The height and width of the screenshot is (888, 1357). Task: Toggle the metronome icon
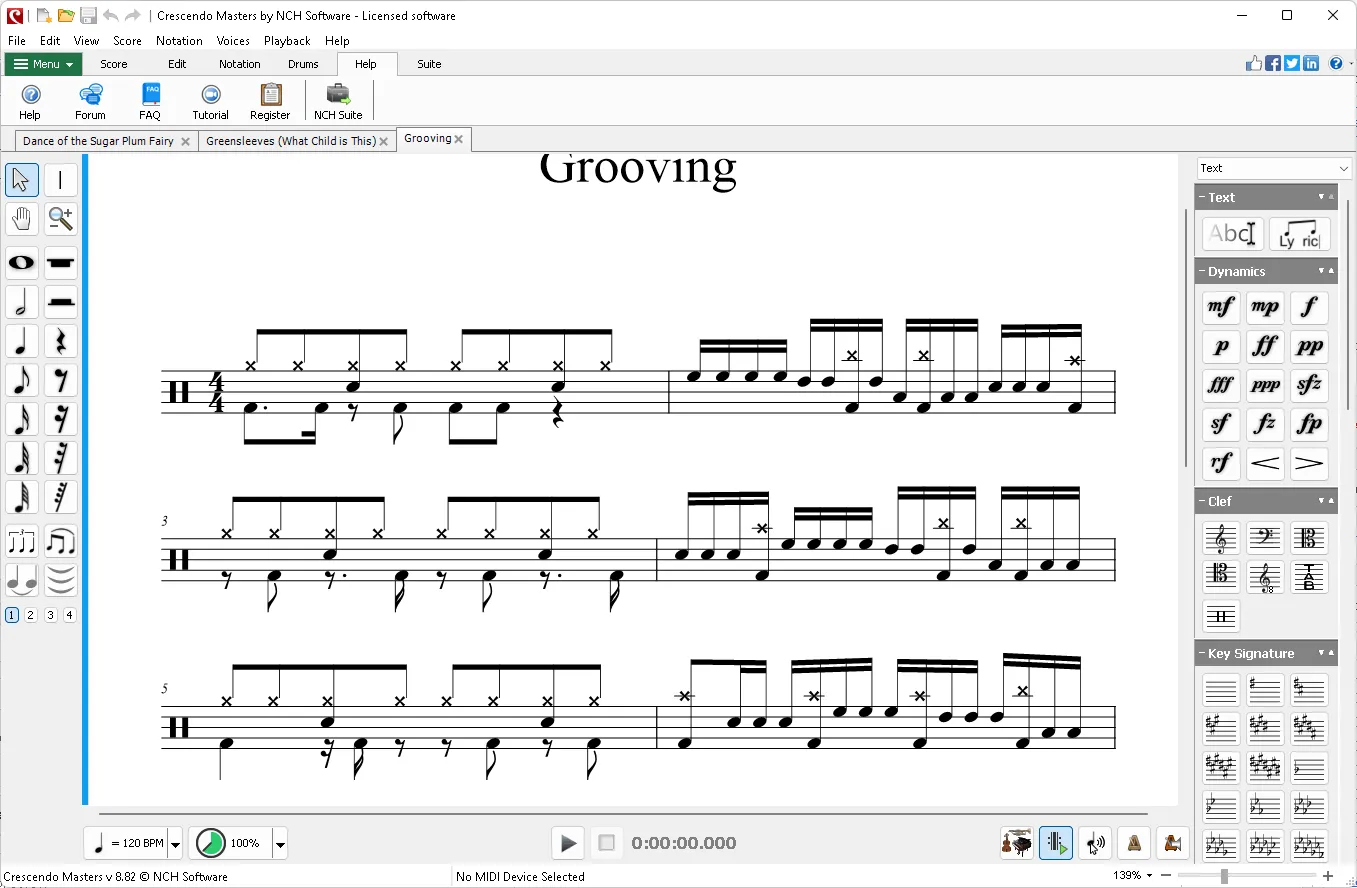[x=1134, y=843]
